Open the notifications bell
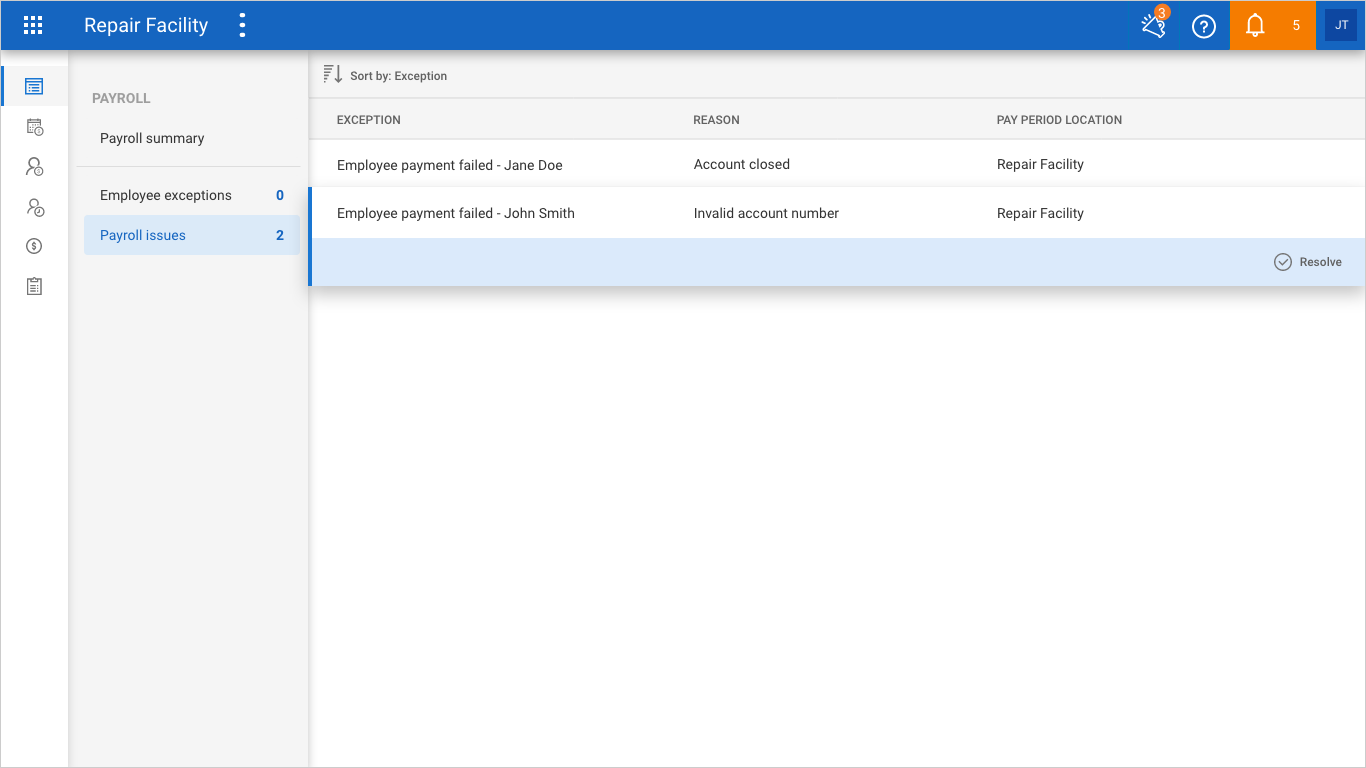 tap(1255, 26)
